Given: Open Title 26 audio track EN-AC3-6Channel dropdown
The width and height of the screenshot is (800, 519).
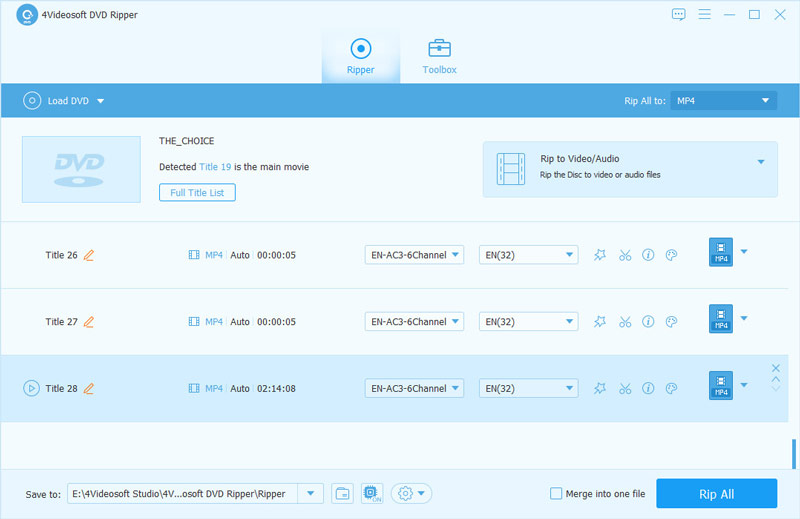Looking at the screenshot, I should click(414, 255).
